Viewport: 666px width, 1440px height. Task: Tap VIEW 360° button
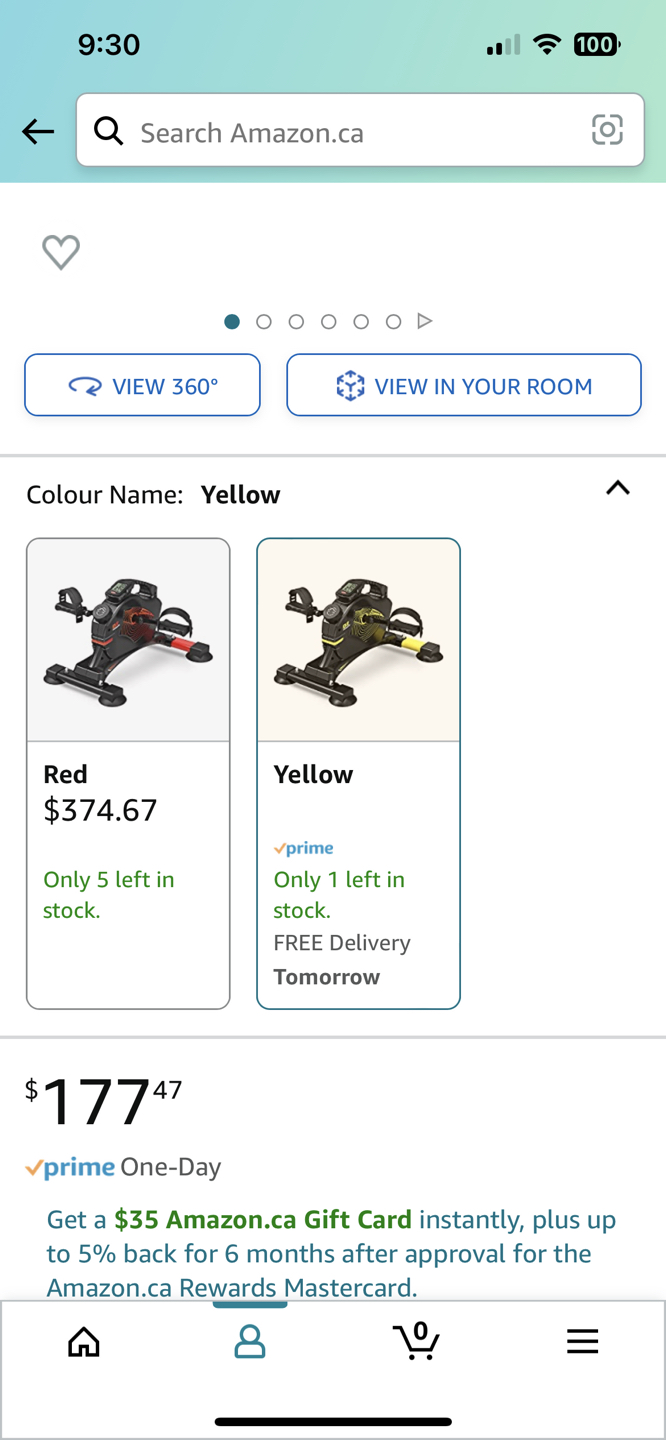[143, 385]
